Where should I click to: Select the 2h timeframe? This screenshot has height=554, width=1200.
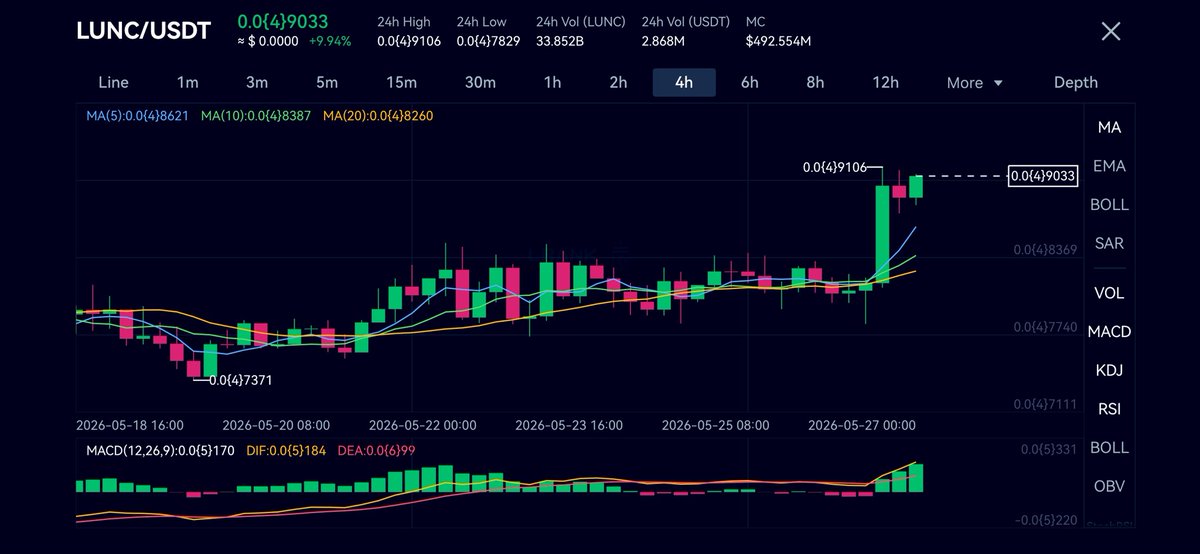tap(618, 83)
